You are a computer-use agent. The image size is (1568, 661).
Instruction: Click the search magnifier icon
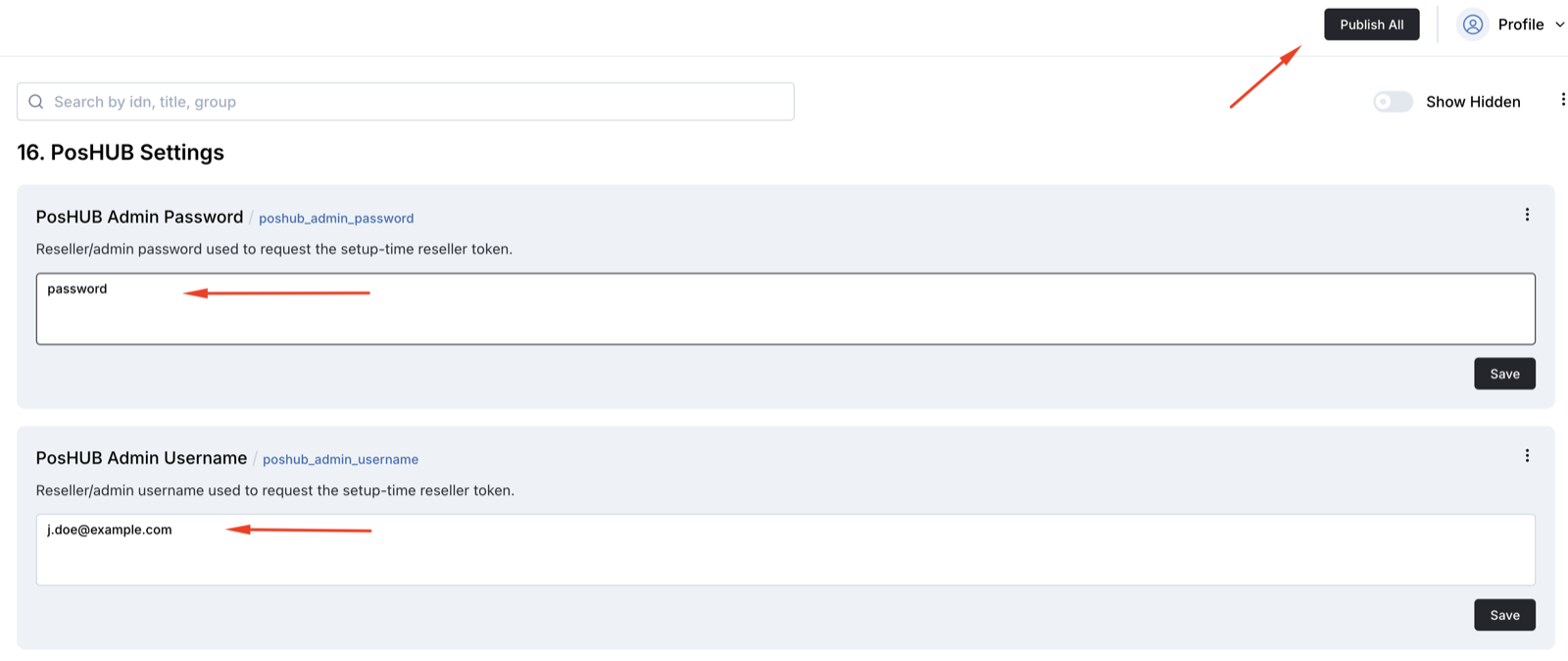[x=36, y=102]
